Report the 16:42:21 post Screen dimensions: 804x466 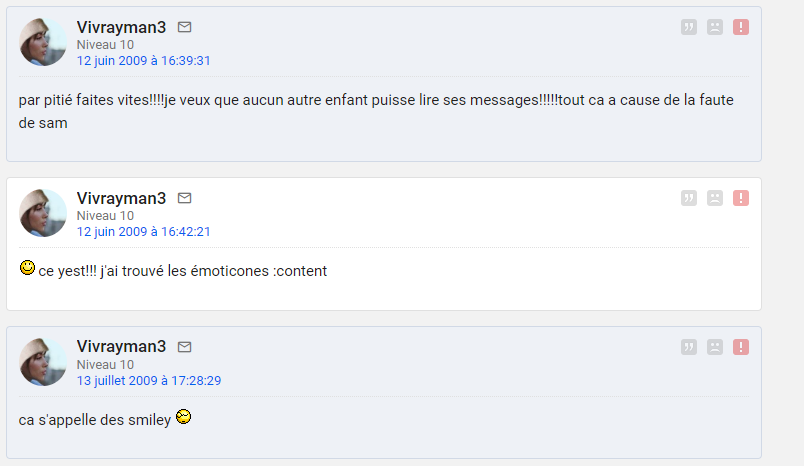tap(741, 198)
